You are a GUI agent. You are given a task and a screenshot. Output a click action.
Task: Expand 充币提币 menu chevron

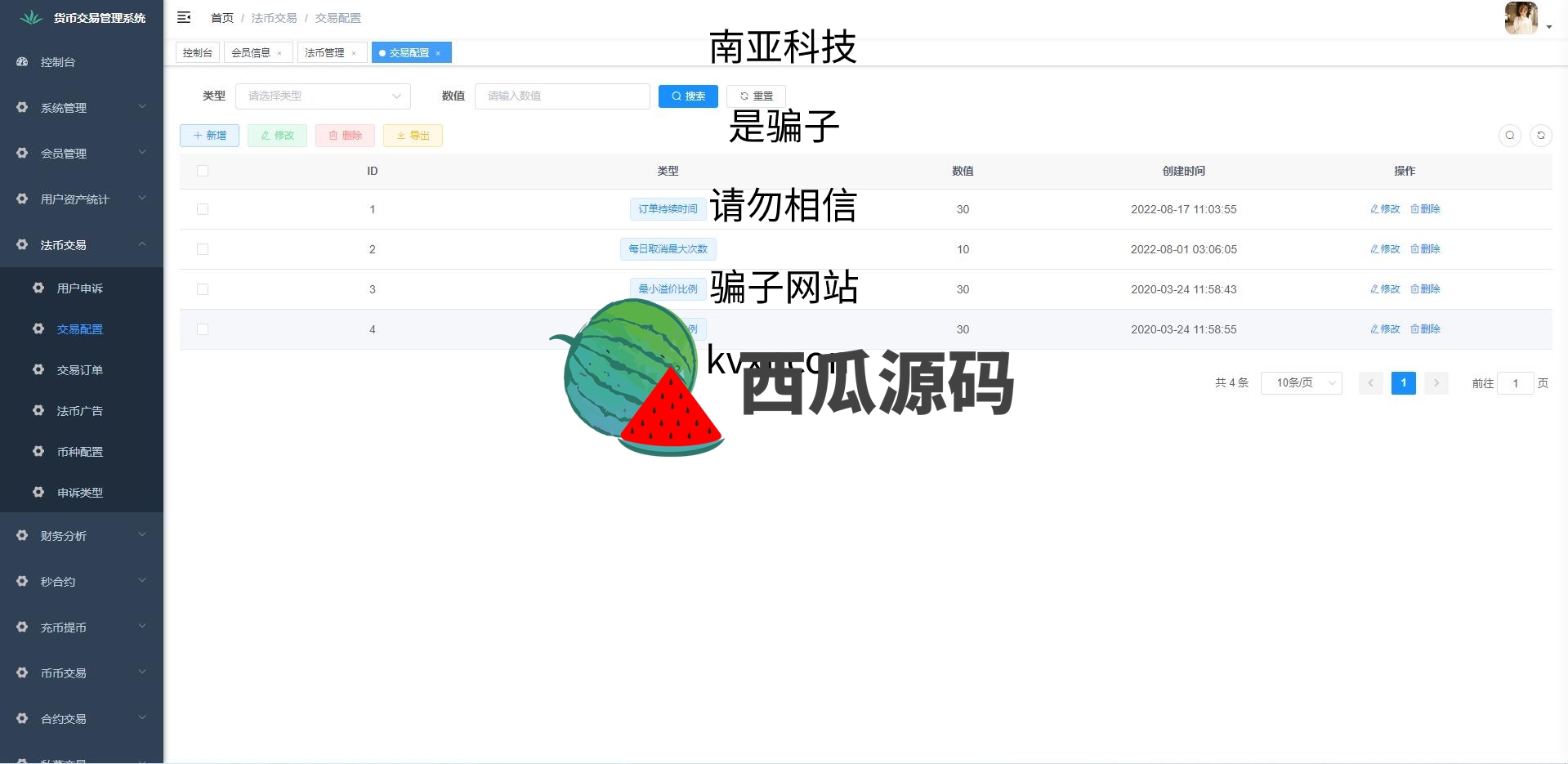142,626
